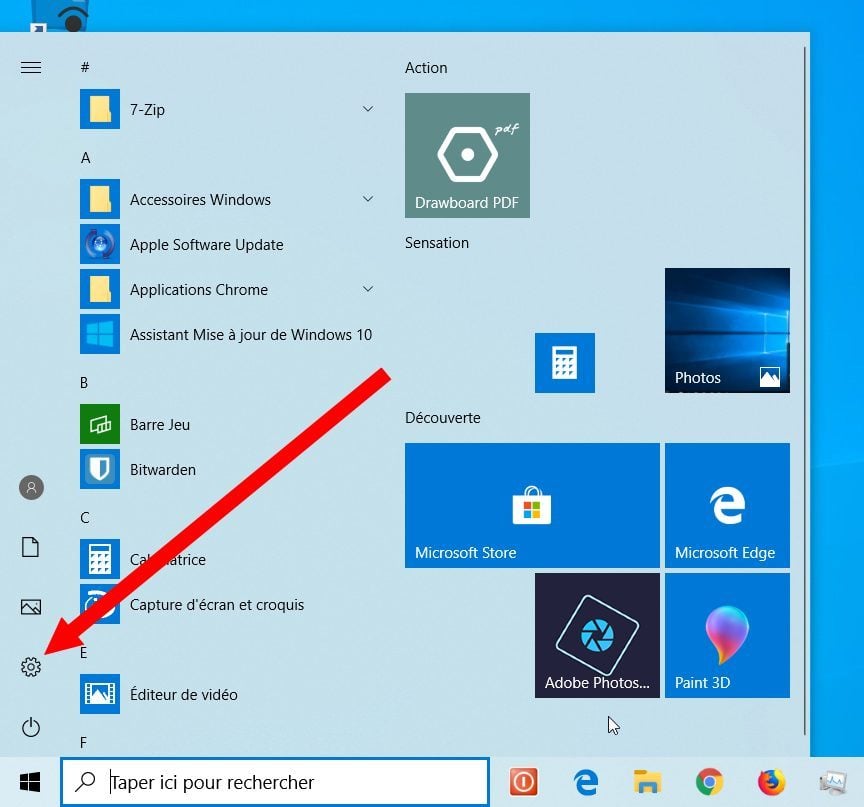Click the 'C' letter header in app list
This screenshot has width=864, height=807.
[x=85, y=518]
